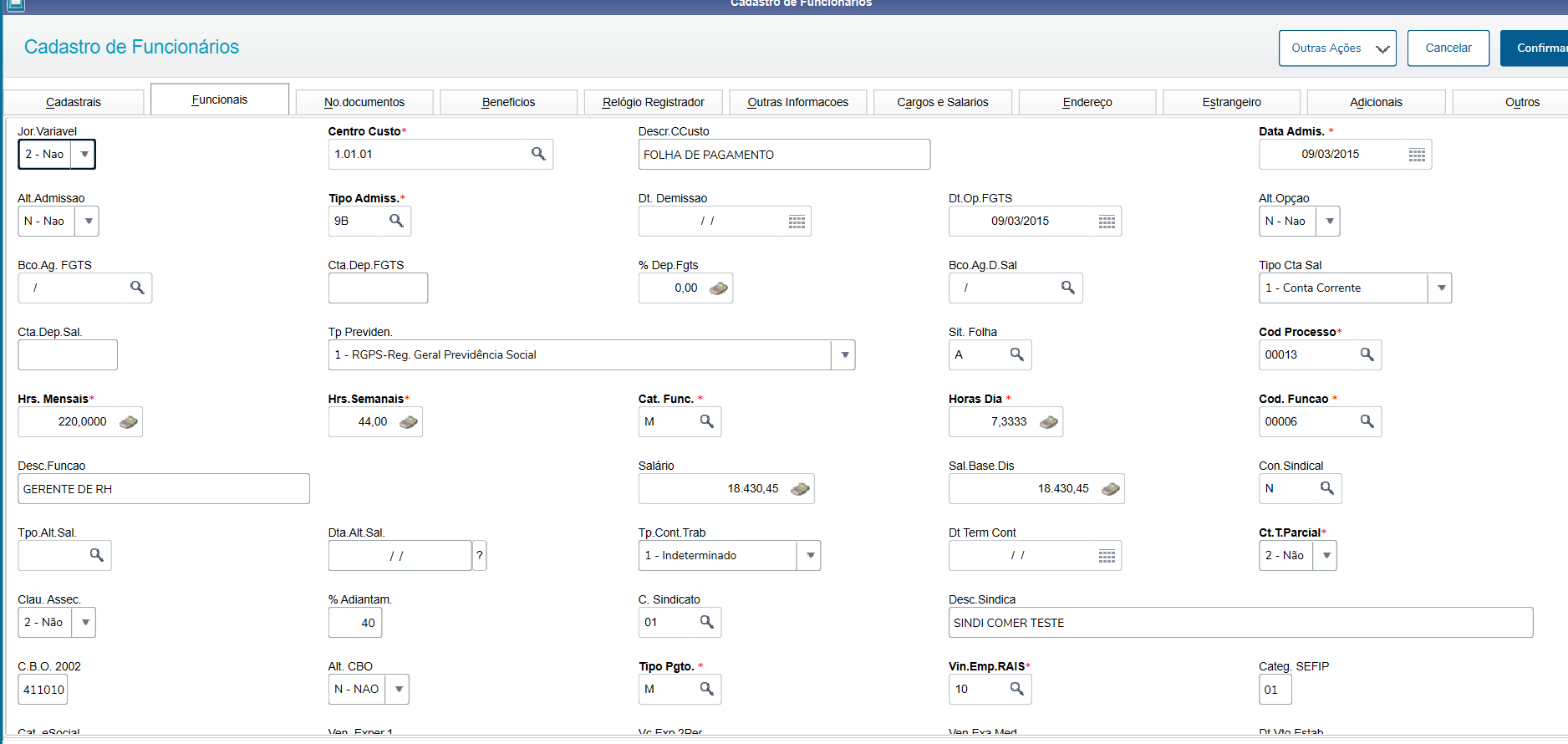This screenshot has height=744, width=1568.
Task: Open the Cargos e Salarios tab
Action: pyautogui.click(x=942, y=102)
